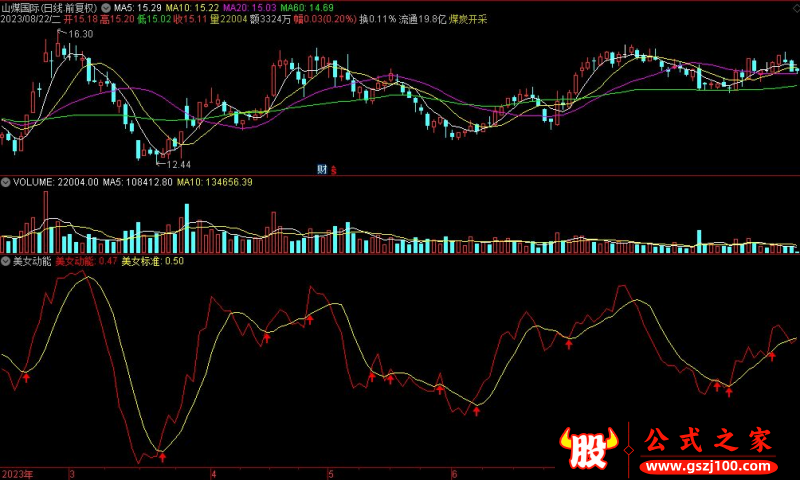
Task: Click the yellow 美女标准: 0.50 value
Action: [153, 261]
